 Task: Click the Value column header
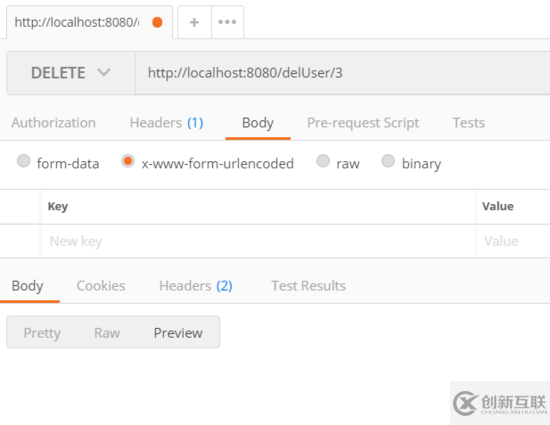click(513, 206)
